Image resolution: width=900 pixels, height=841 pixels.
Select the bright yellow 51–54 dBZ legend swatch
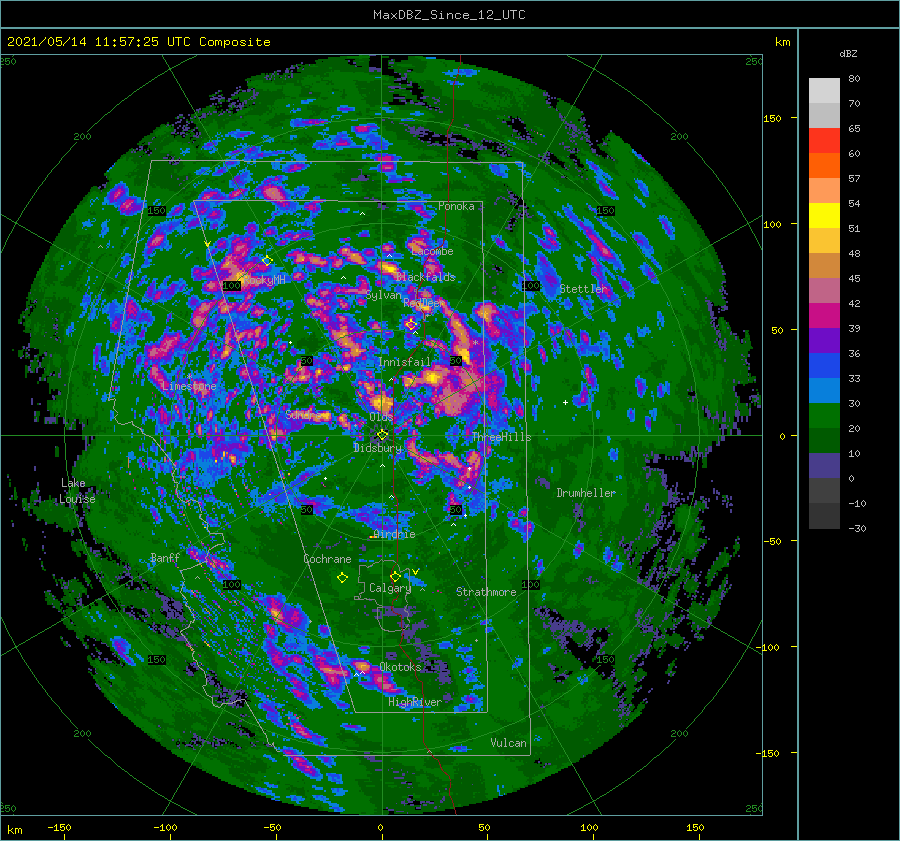pyautogui.click(x=824, y=216)
